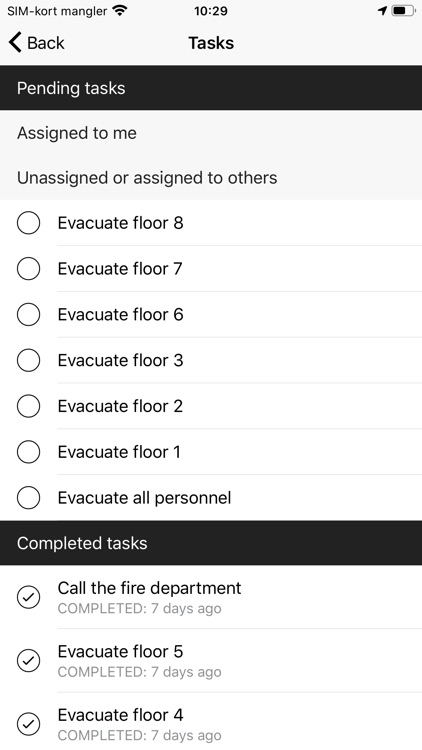The image size is (422, 750).
Task: Collapse the Completed tasks section header
Action: point(211,543)
